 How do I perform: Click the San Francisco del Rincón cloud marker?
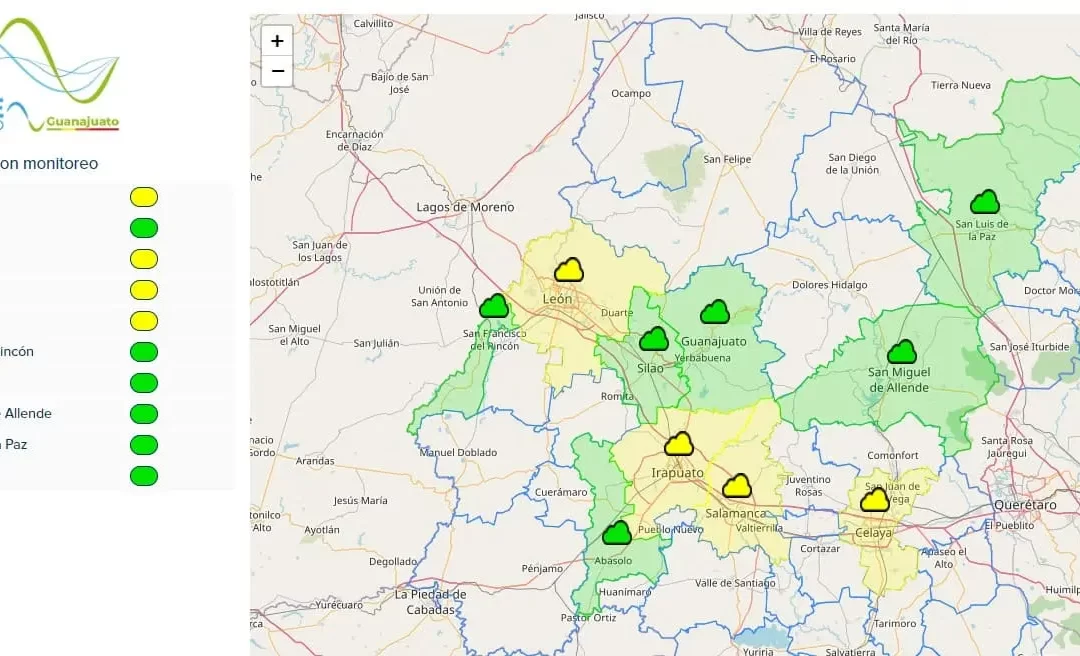pos(494,306)
